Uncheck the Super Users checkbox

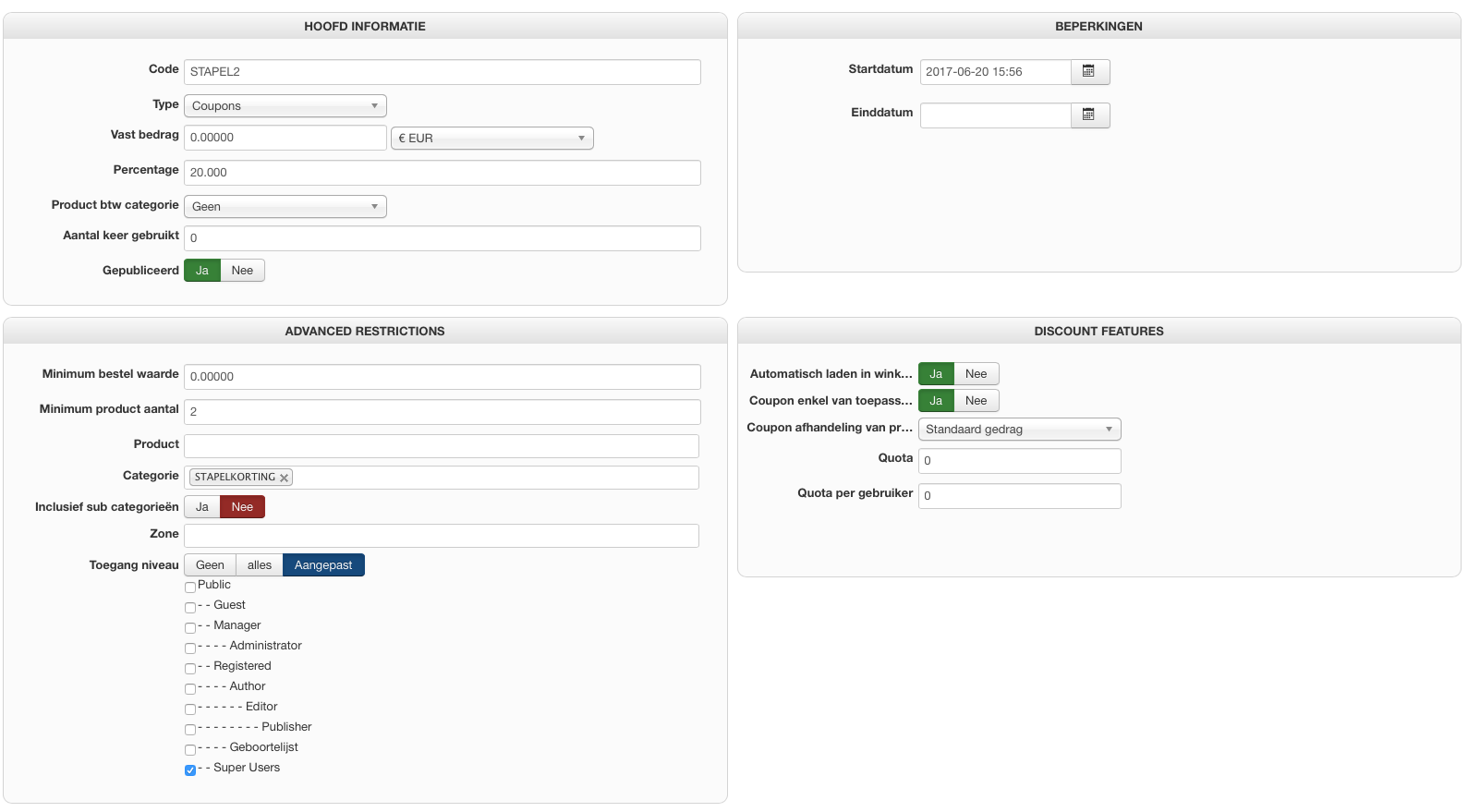tap(190, 770)
